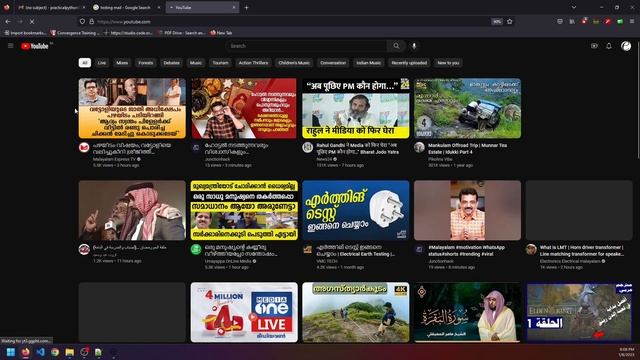
Task: Open the Media One LIVE thumbnail
Action: tap(244, 312)
